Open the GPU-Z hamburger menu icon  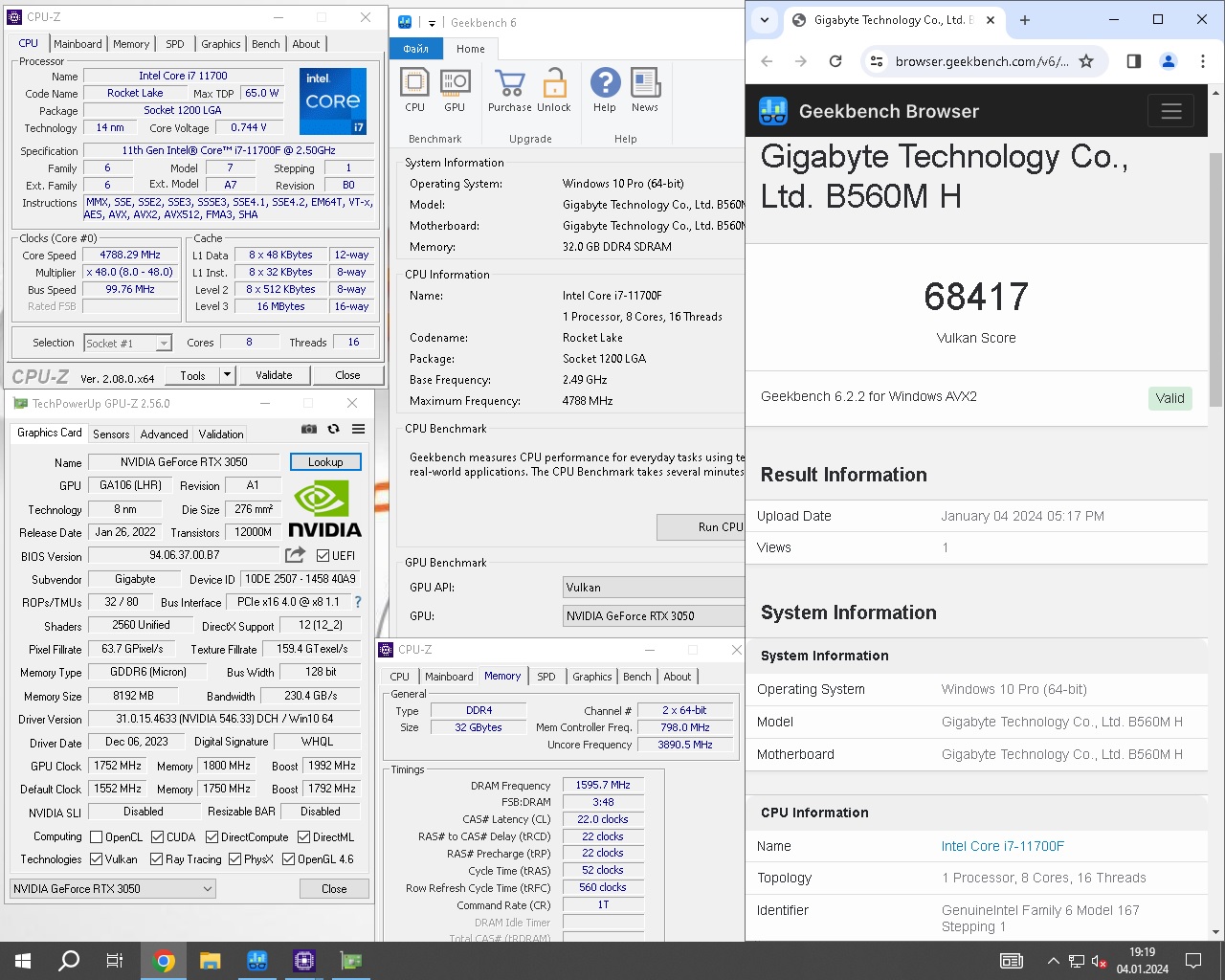(358, 429)
